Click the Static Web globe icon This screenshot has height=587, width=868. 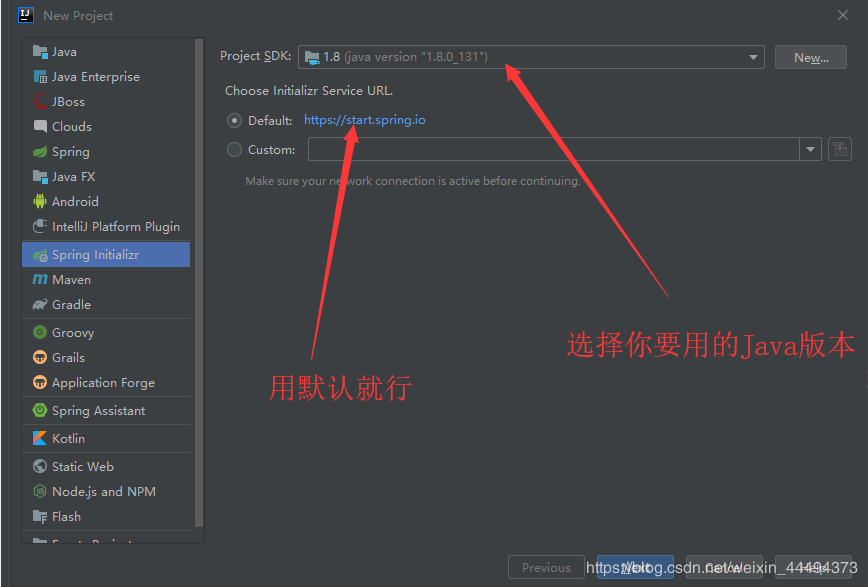40,466
